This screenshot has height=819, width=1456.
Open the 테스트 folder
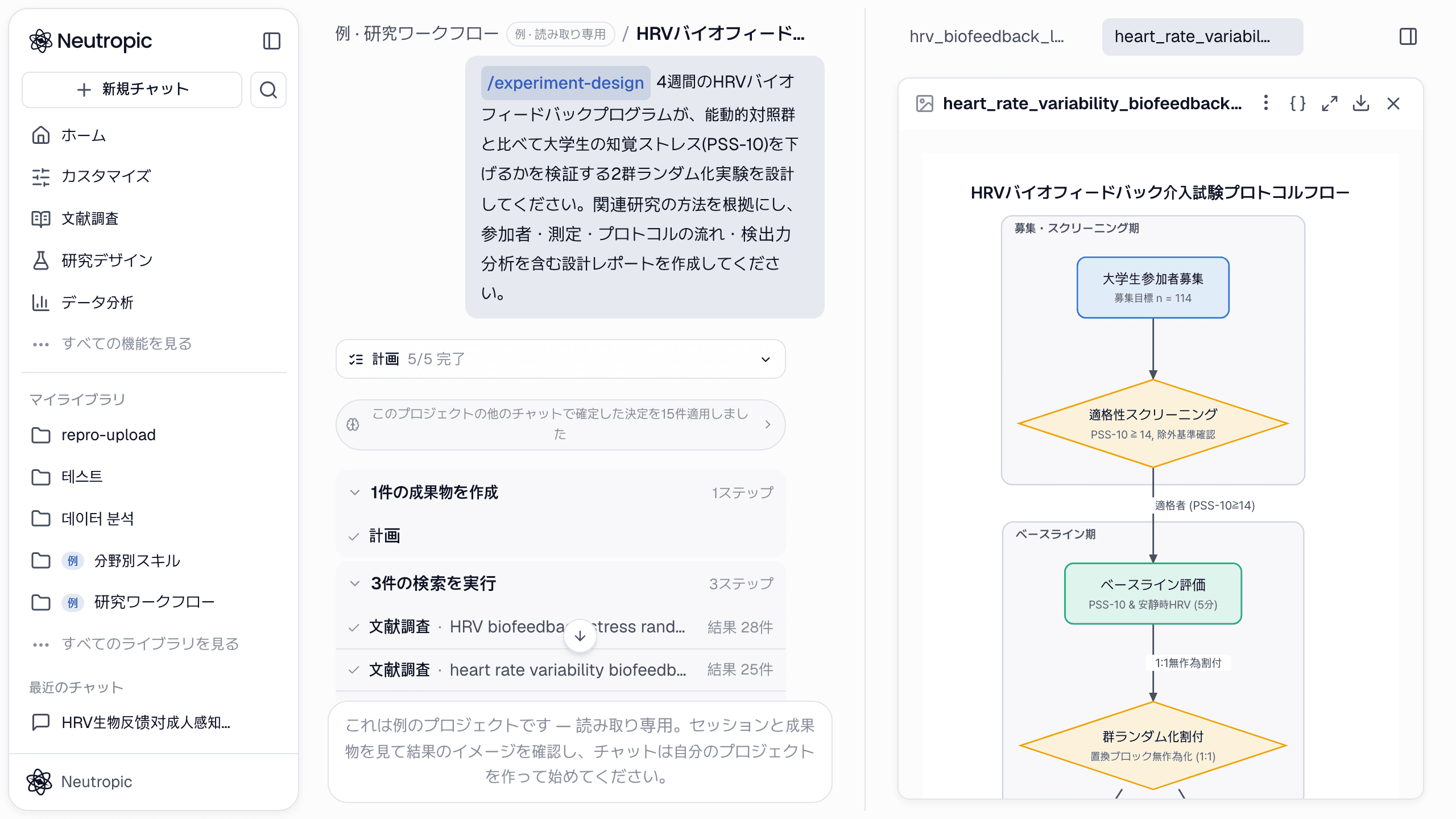click(154, 477)
